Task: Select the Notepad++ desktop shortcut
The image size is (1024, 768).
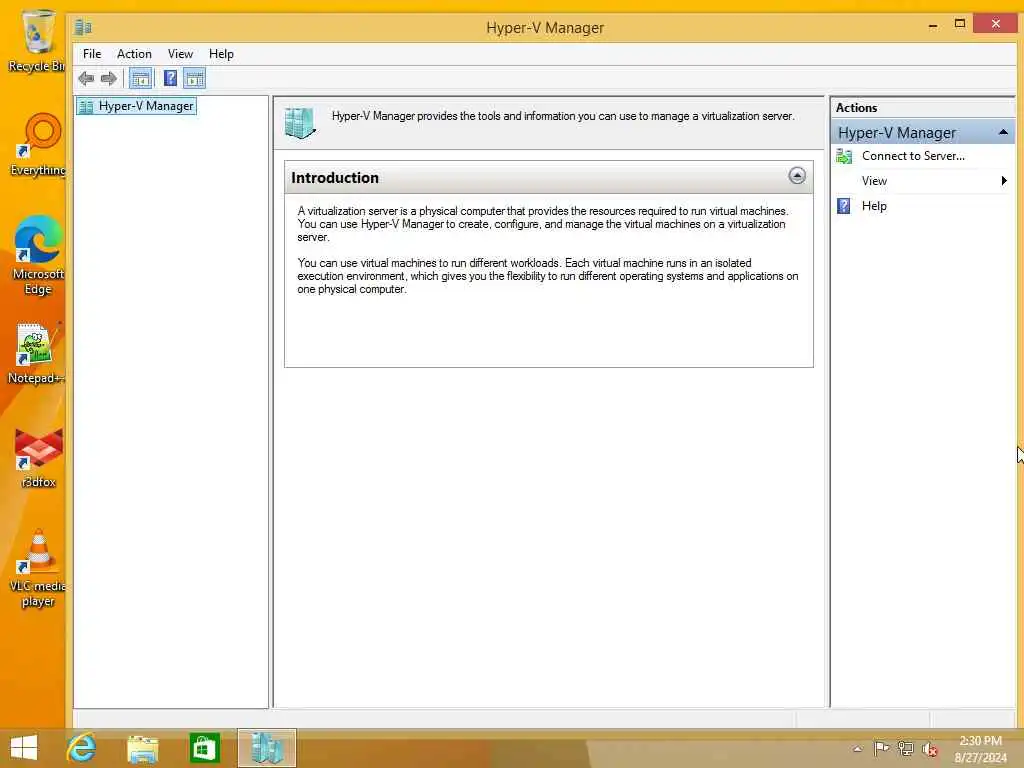Action: tap(35, 353)
